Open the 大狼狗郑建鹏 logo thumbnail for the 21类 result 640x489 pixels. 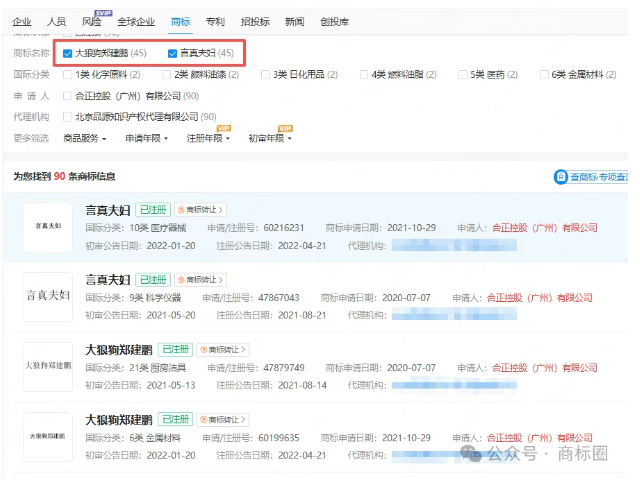pyautogui.click(x=48, y=366)
